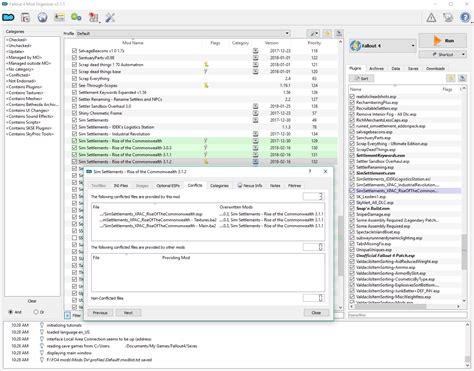Click the icon beside Settler Sandbox Overhaul date

coord(255,106)
